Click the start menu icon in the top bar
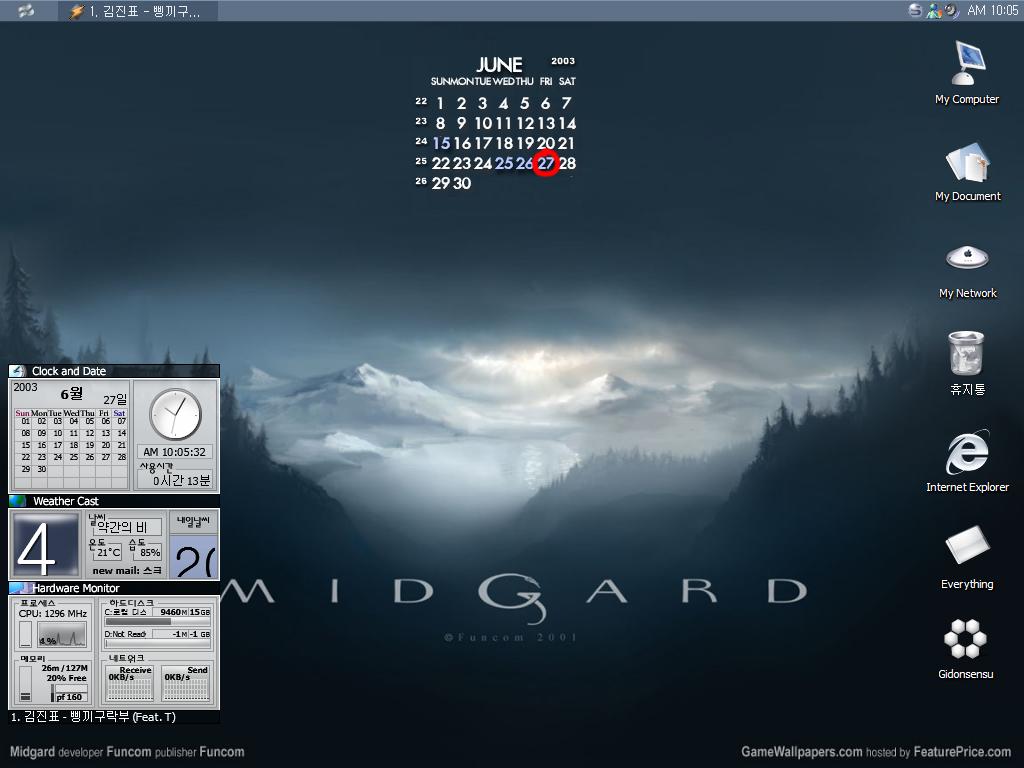1024x768 pixels. pyautogui.click(x=26, y=11)
